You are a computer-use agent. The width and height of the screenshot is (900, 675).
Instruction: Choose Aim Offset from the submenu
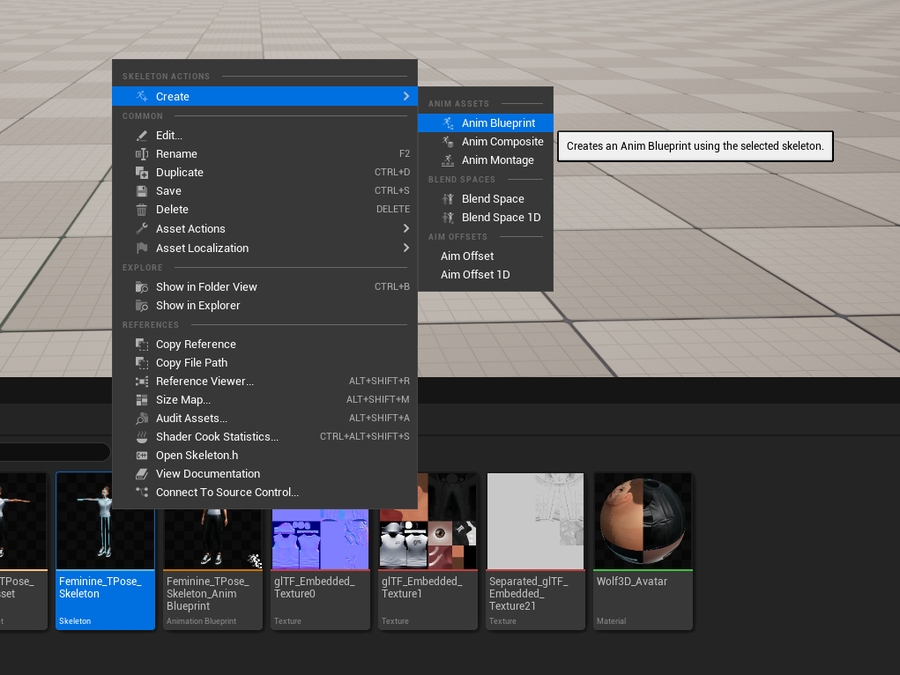click(467, 256)
